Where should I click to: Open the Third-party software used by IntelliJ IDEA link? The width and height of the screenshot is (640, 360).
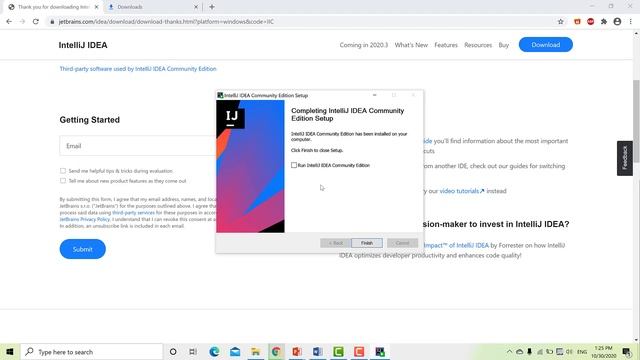coord(138,69)
